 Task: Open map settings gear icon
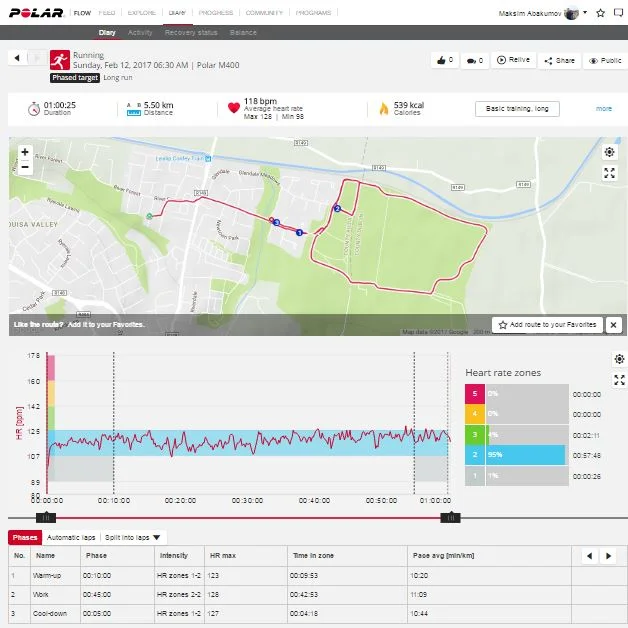pos(609,152)
